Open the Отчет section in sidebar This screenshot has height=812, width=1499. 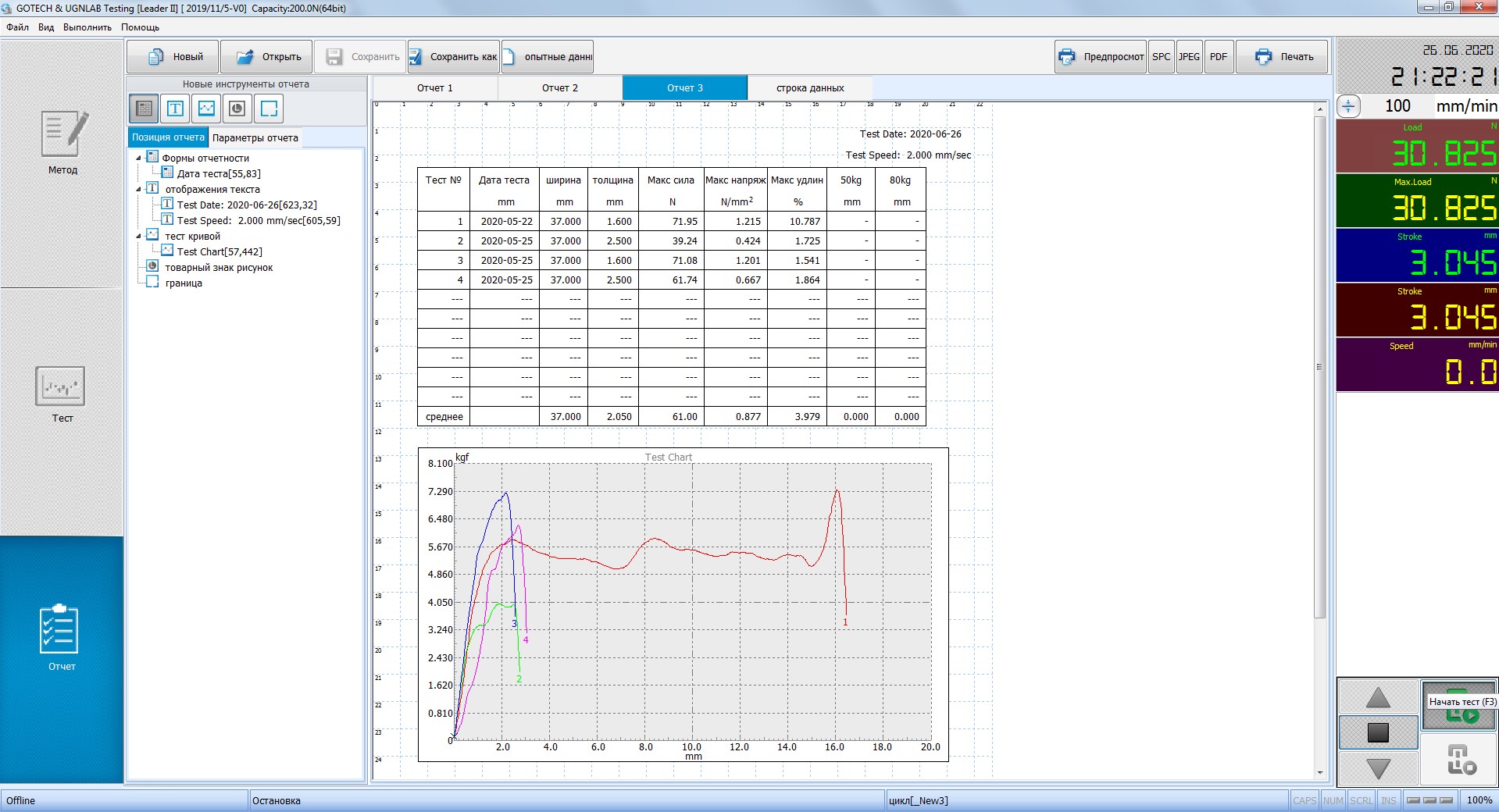(62, 660)
